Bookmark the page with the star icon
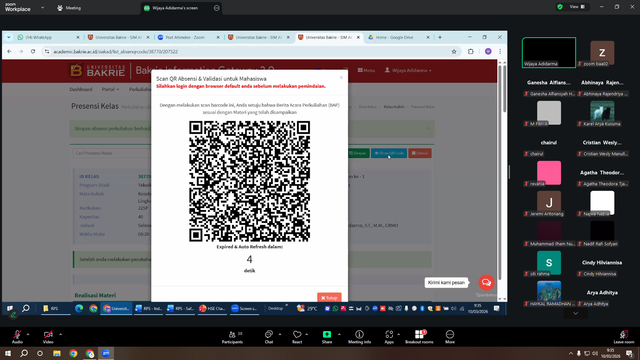The height and width of the screenshot is (360, 640). pyautogui.click(x=454, y=51)
